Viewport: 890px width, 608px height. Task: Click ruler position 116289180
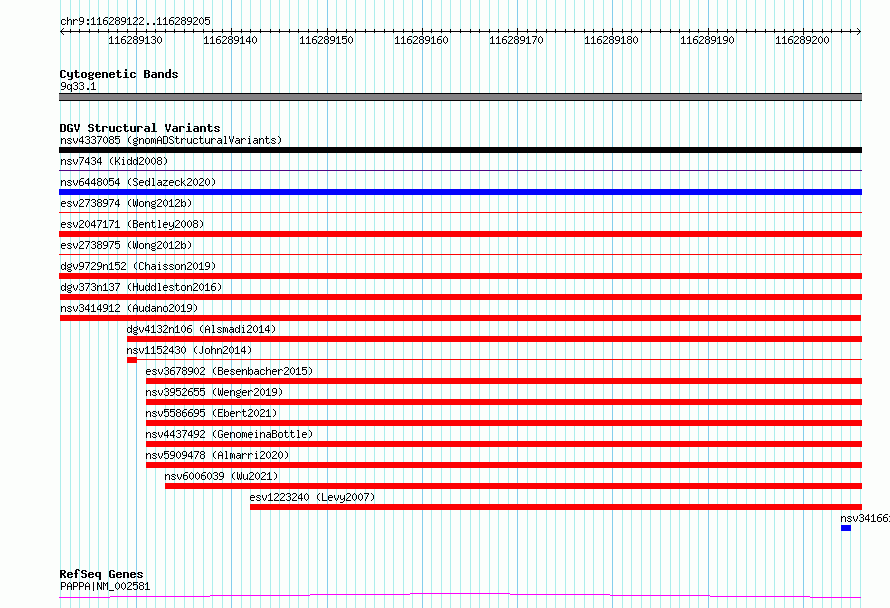point(611,40)
